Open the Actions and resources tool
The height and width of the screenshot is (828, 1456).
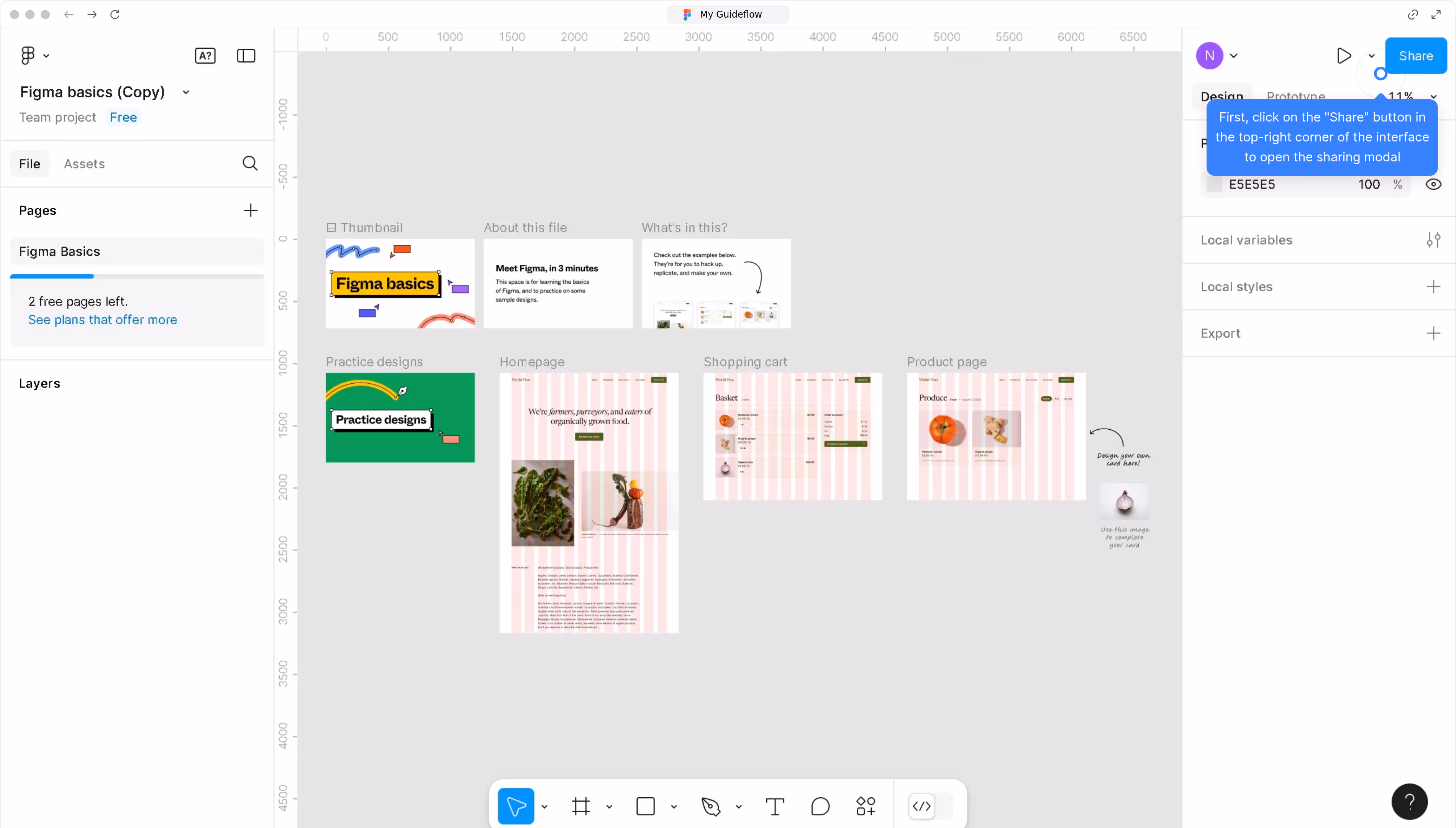click(x=866, y=806)
